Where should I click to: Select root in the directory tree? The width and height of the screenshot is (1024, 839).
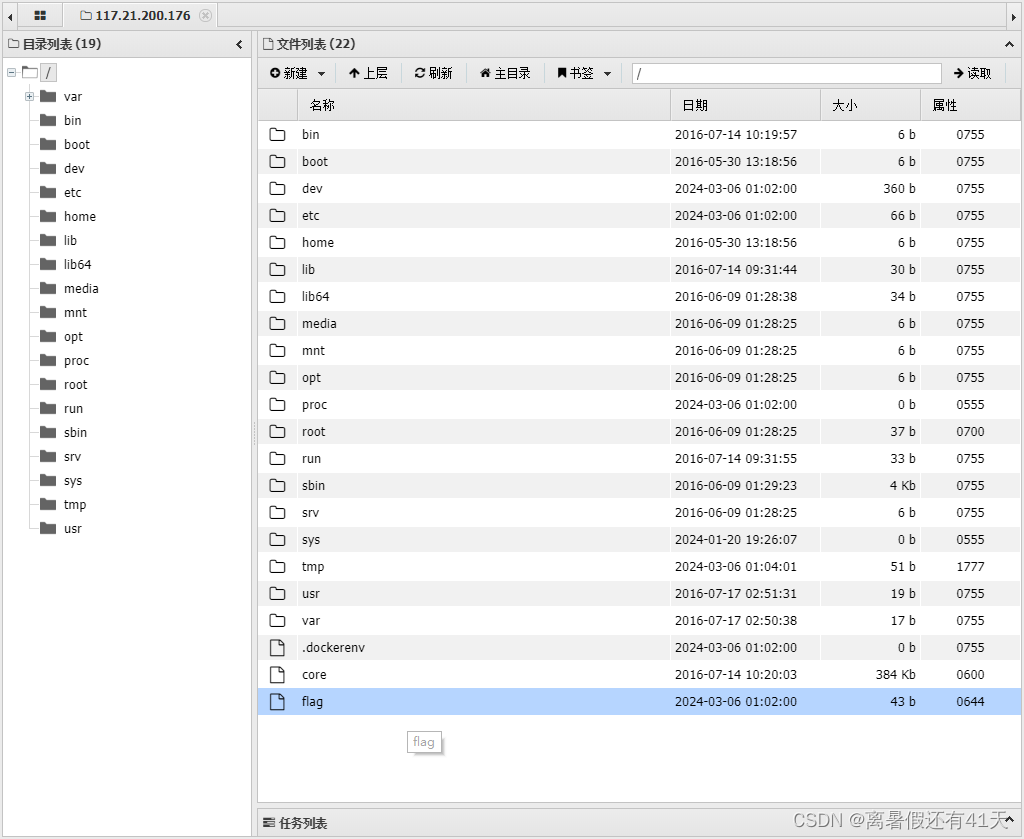click(75, 385)
